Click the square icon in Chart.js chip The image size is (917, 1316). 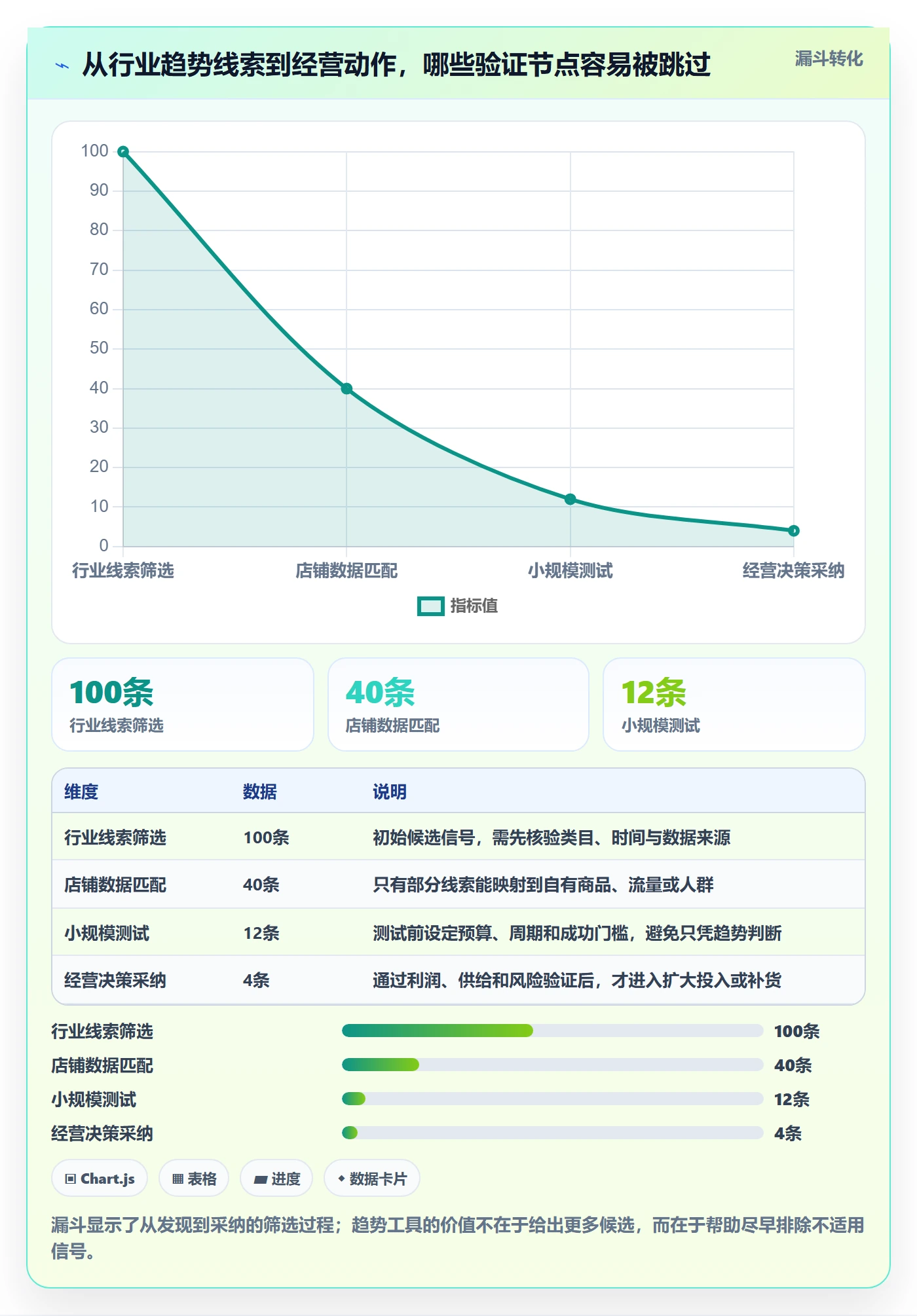click(71, 1179)
